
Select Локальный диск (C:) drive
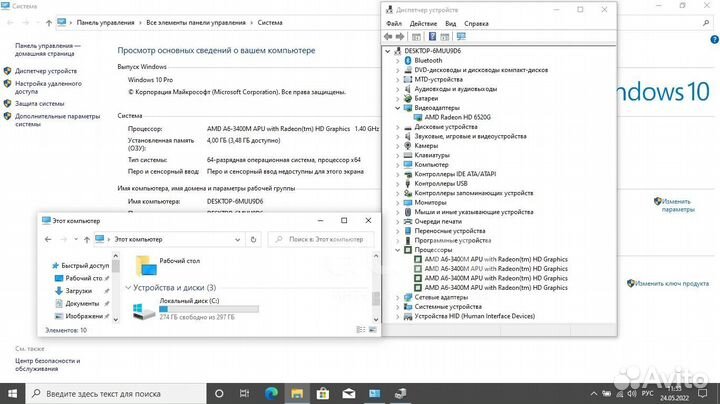[x=189, y=301]
